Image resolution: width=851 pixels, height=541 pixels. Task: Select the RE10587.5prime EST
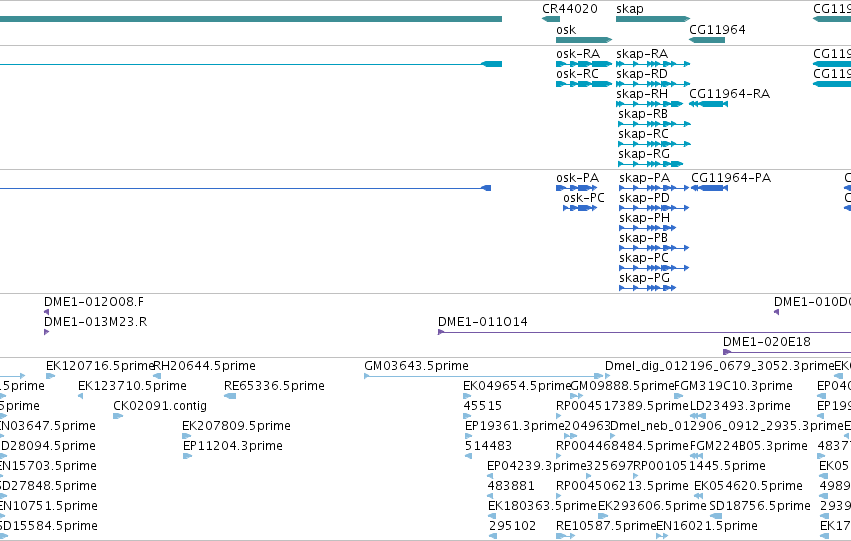[x=565, y=536]
